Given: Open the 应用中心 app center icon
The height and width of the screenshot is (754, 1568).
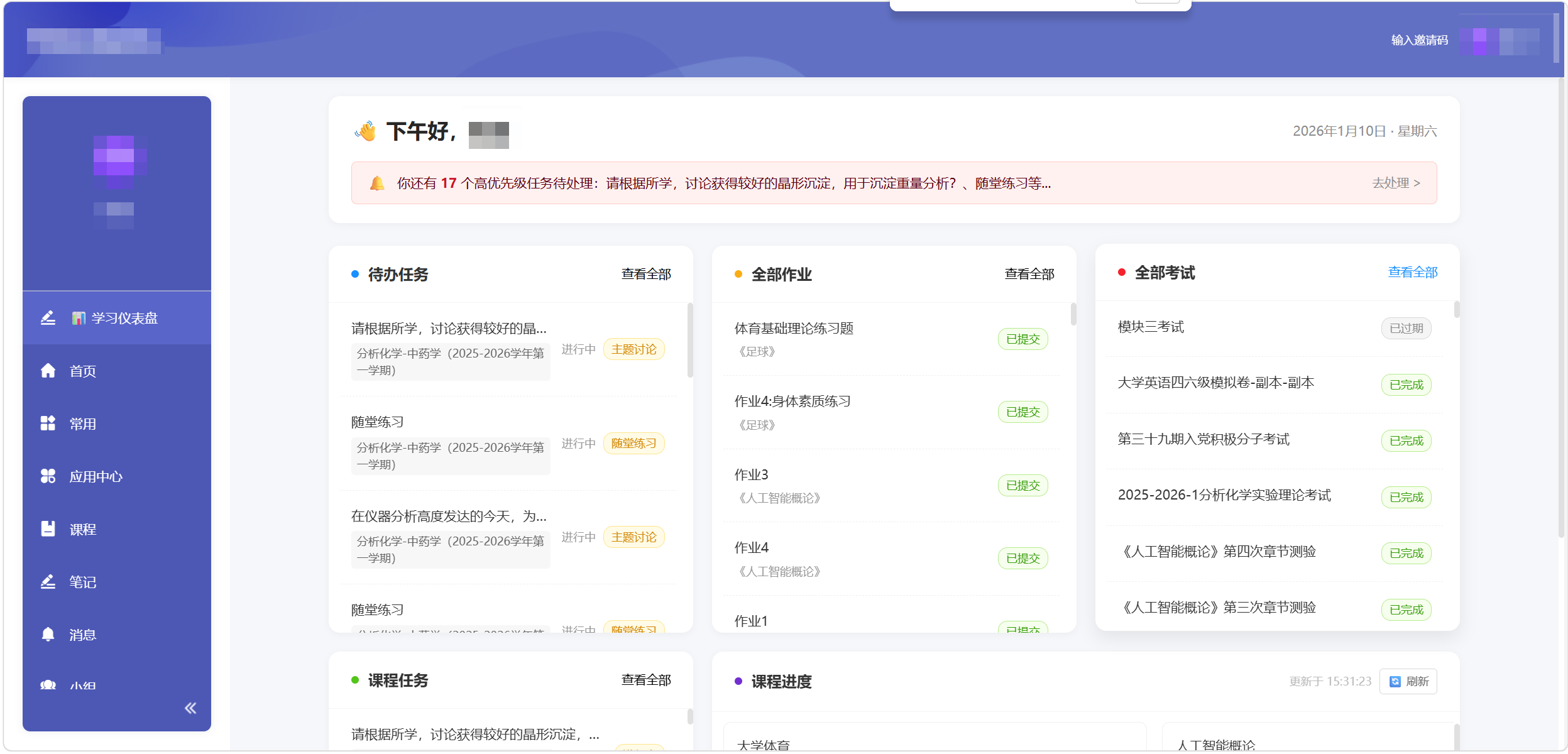Looking at the screenshot, I should point(48,476).
